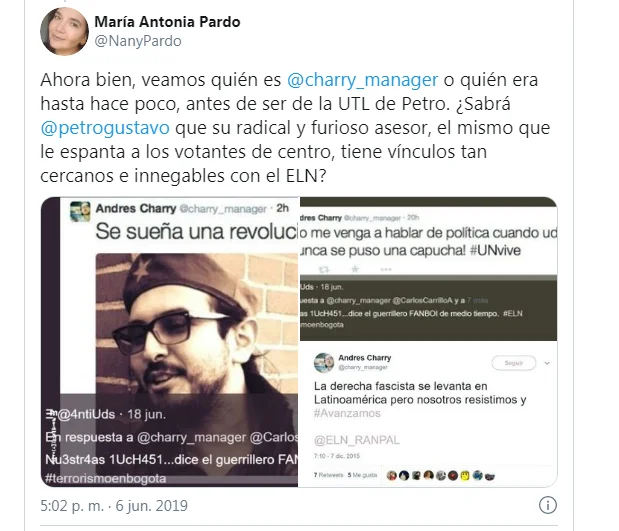Open the tweet info icon
Image resolution: width=619 pixels, height=531 pixels.
coord(548,505)
